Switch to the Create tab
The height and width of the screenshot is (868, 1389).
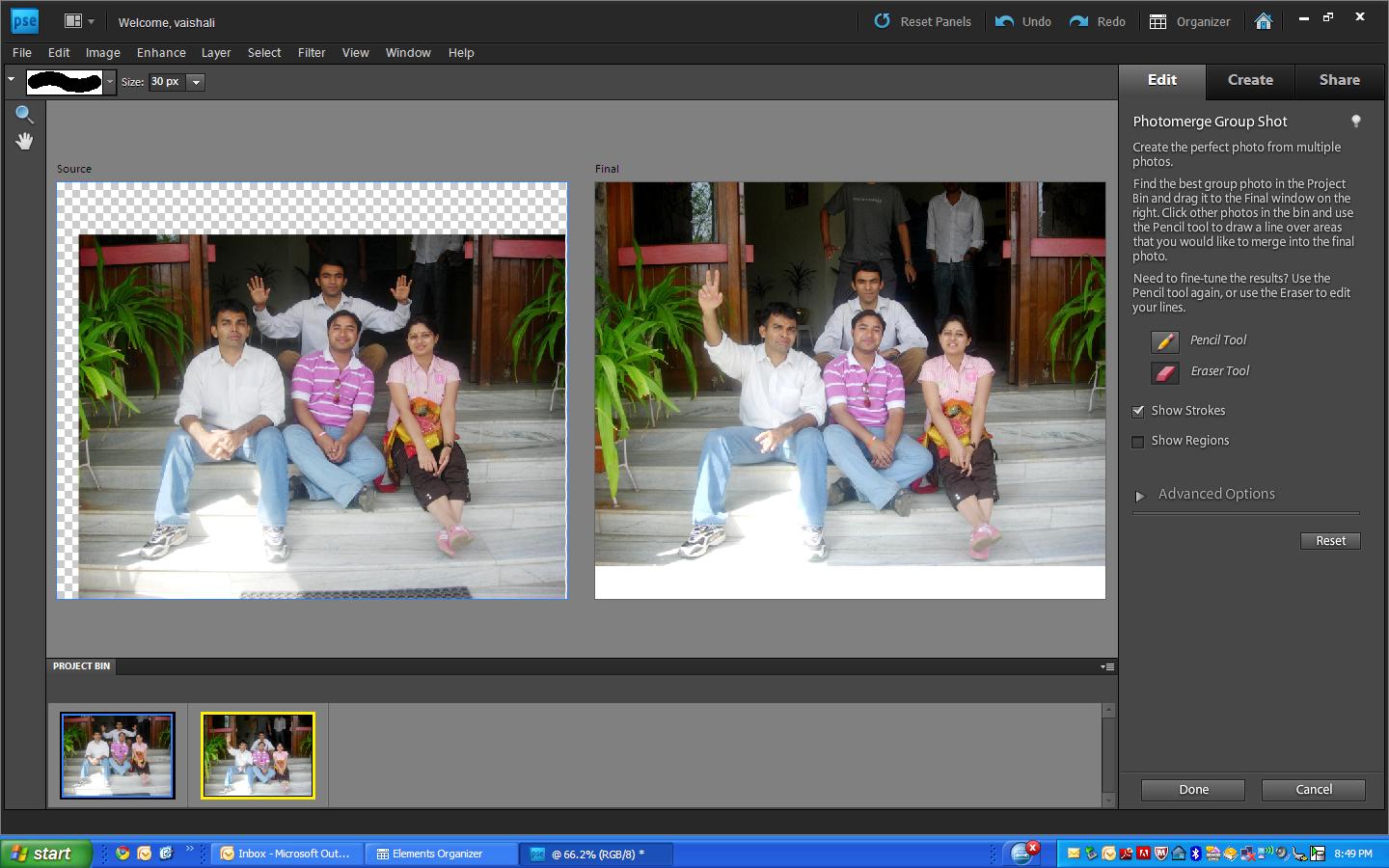1249,80
